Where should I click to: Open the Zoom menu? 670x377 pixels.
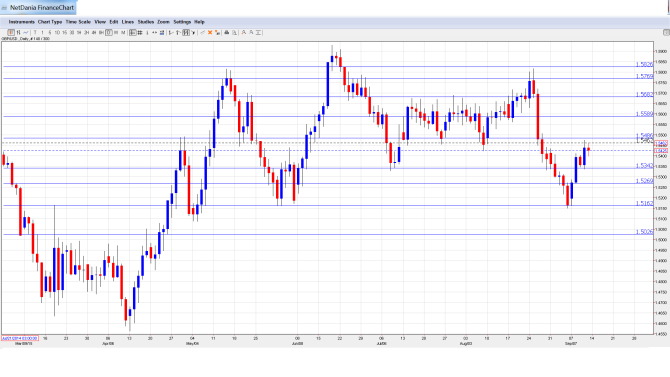[x=163, y=22]
